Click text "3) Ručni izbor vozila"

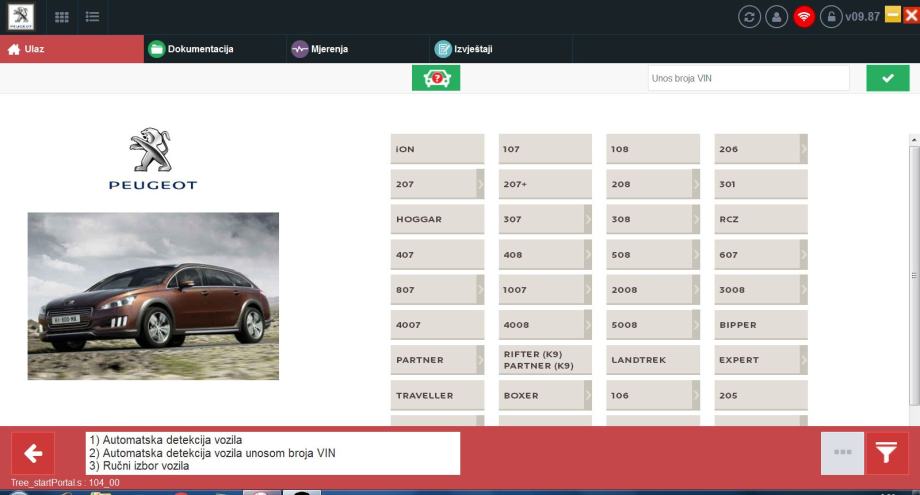[x=139, y=466]
